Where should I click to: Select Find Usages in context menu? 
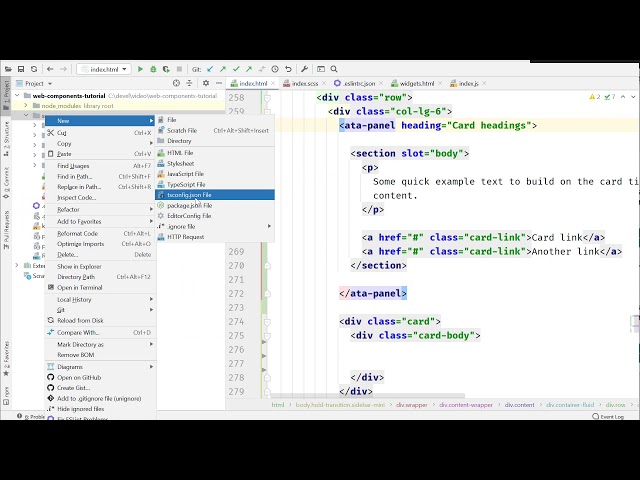[100, 166]
